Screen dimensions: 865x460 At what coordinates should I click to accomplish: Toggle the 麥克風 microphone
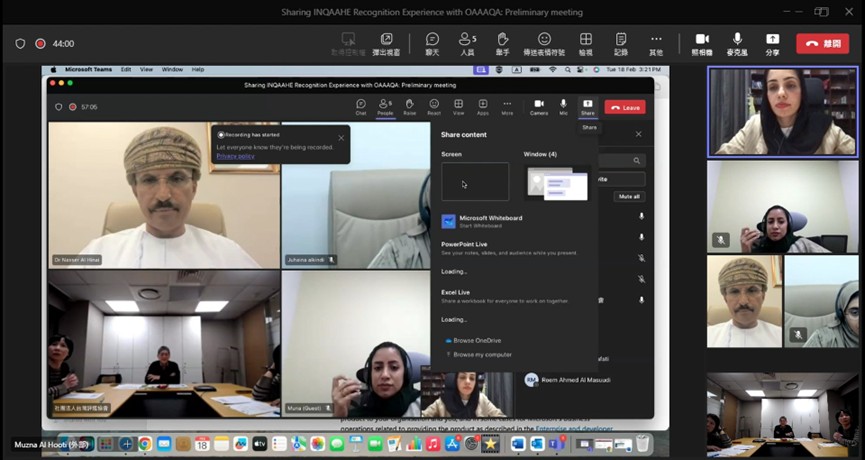737,44
